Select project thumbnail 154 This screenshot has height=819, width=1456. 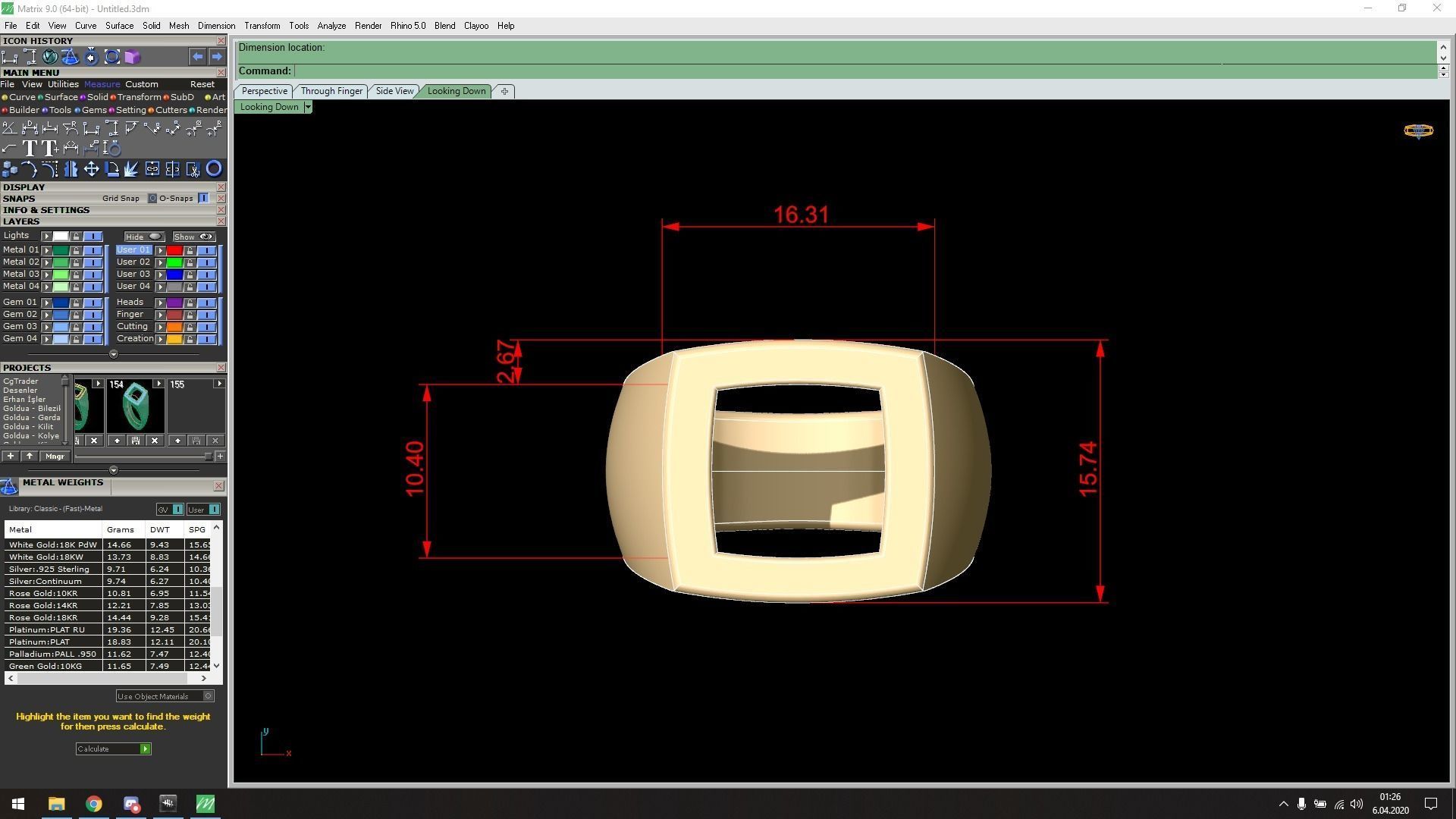(x=135, y=406)
